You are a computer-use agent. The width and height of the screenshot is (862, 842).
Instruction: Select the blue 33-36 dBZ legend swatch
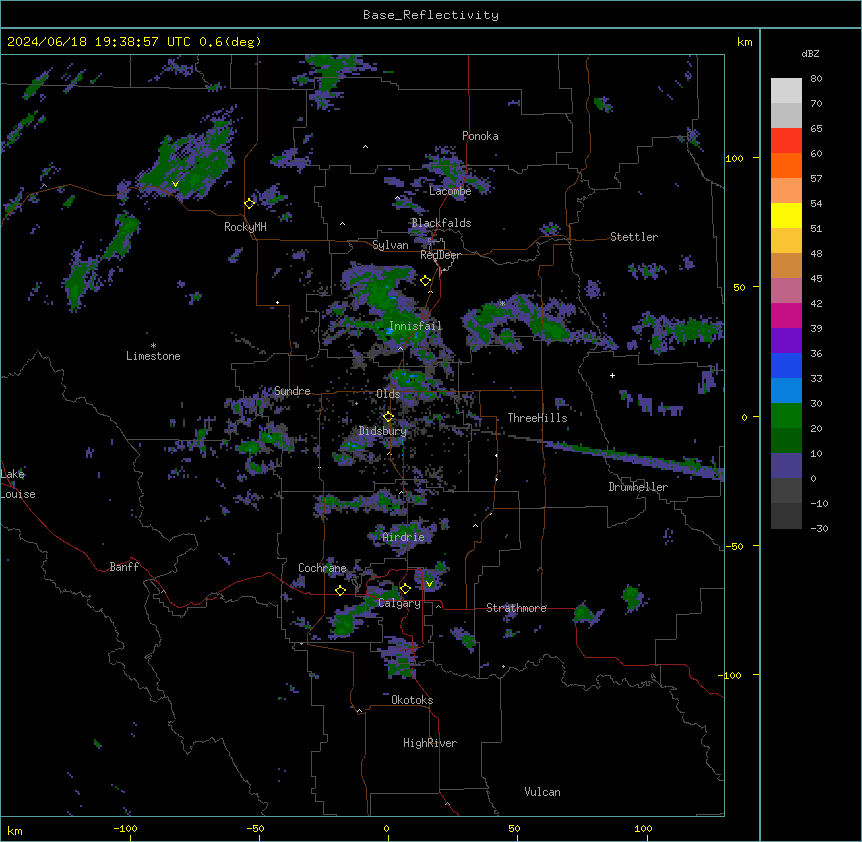[786, 366]
